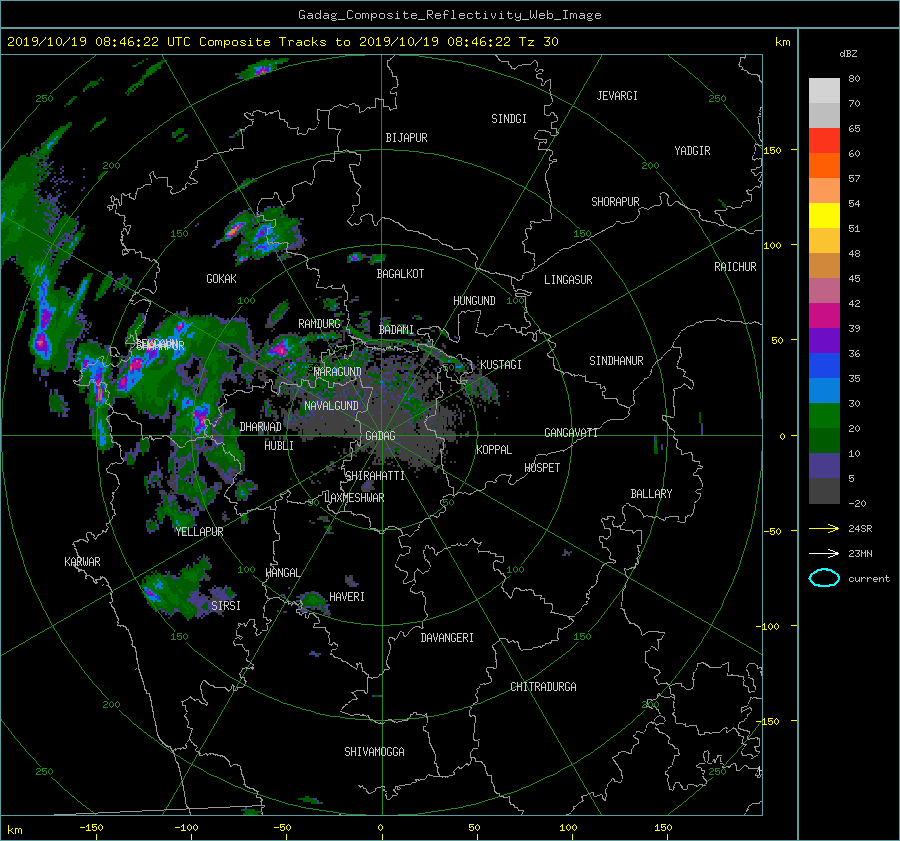Click the SINDGI city label

point(509,119)
